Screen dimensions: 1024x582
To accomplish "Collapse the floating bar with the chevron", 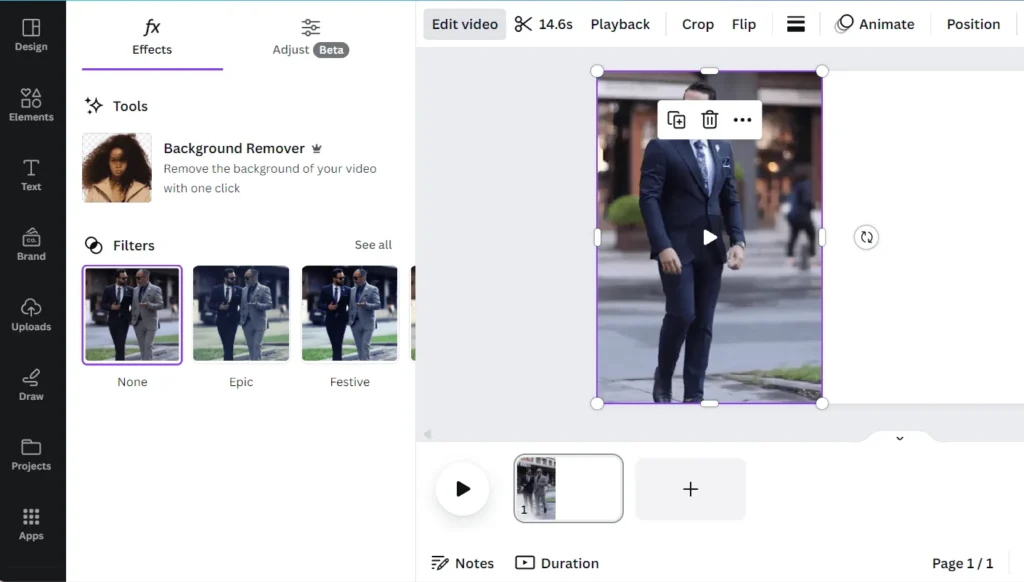I will (x=898, y=438).
